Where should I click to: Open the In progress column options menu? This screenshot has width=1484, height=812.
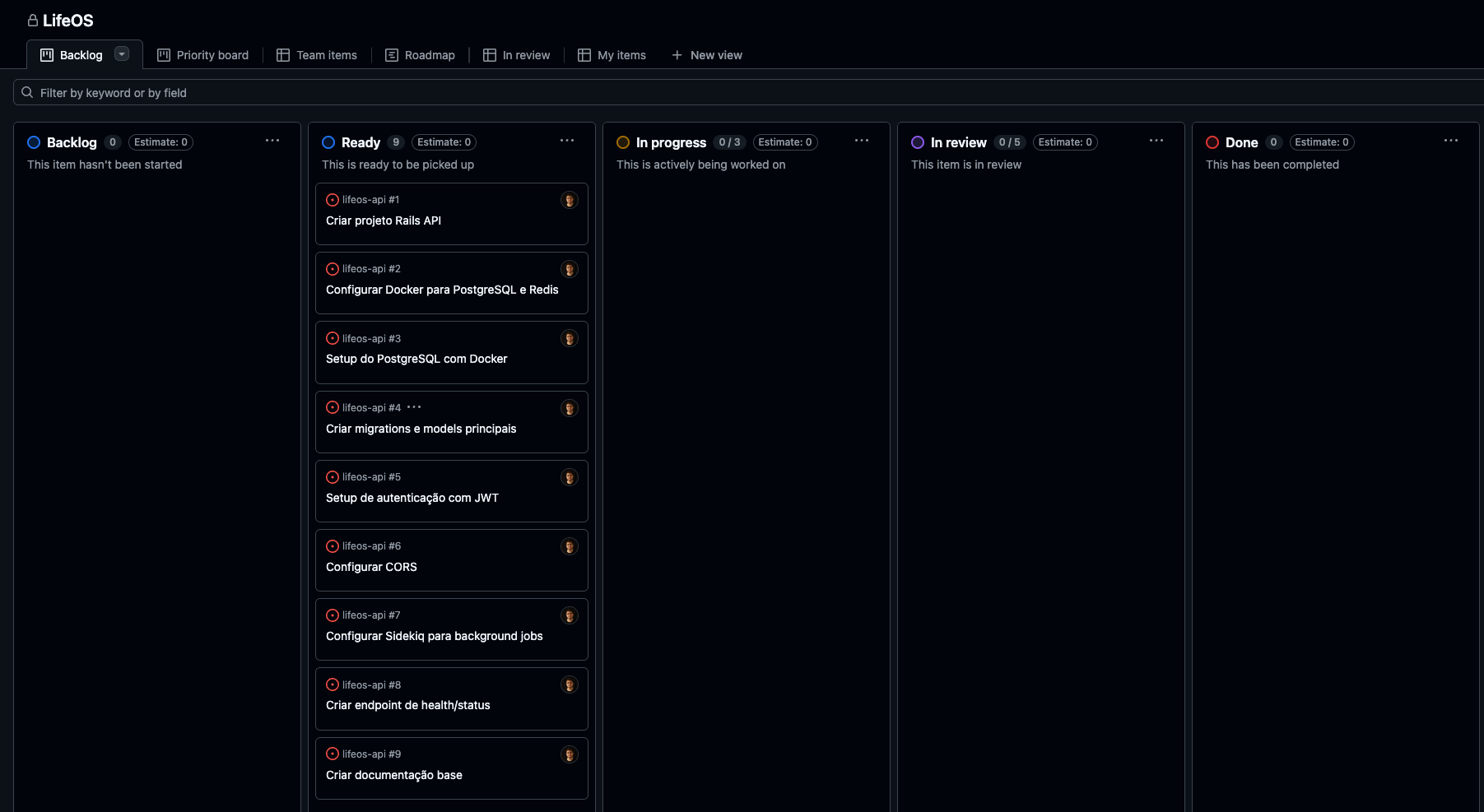point(862,141)
